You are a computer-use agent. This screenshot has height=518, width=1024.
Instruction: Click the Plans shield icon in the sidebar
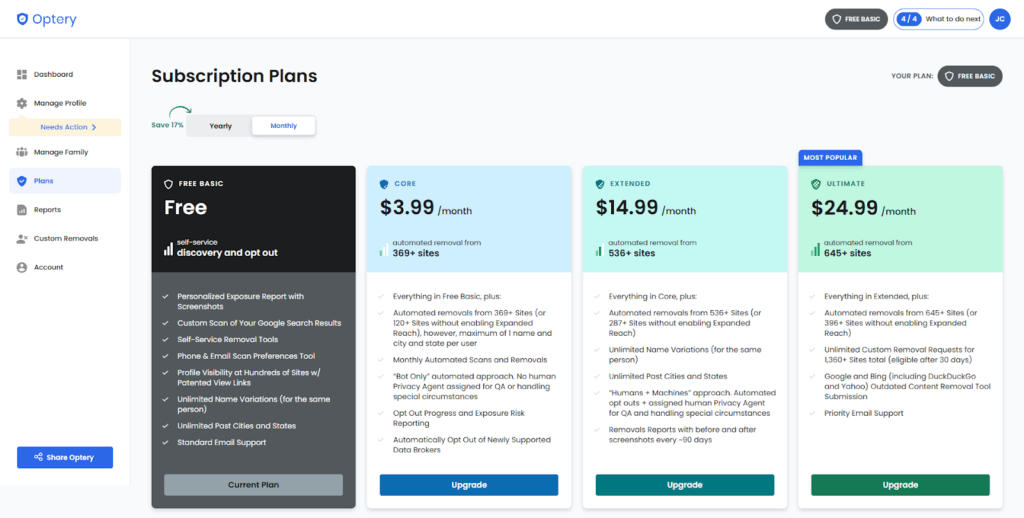(22, 181)
